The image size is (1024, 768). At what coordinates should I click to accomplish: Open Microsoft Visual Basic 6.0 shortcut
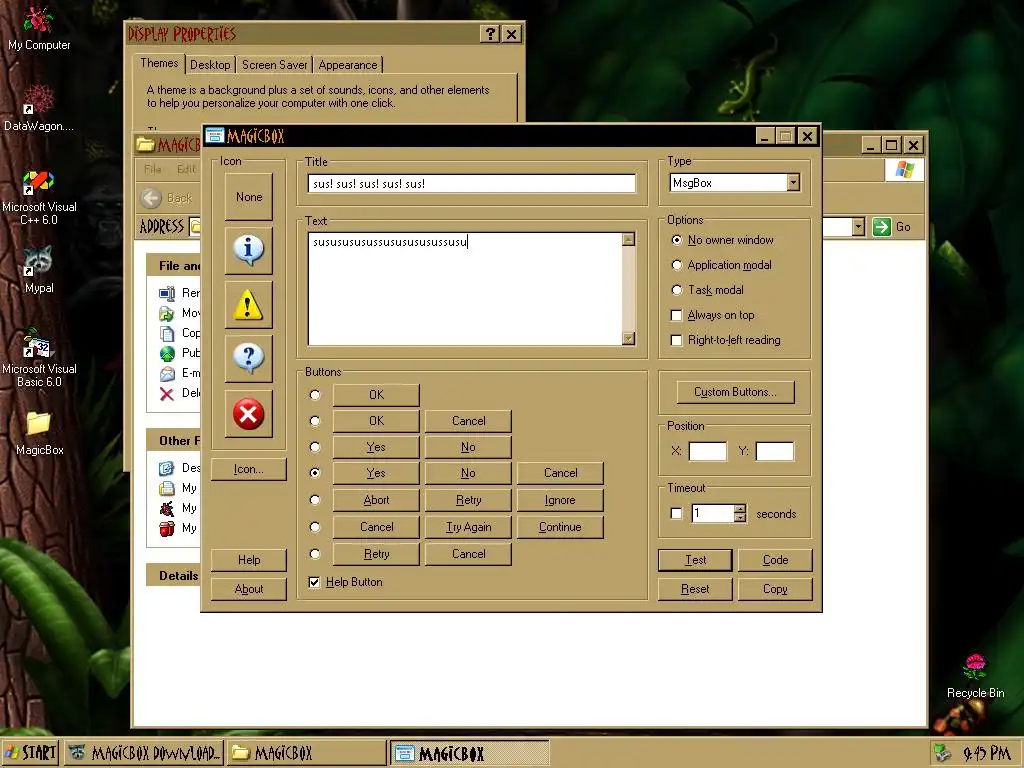coord(39,359)
